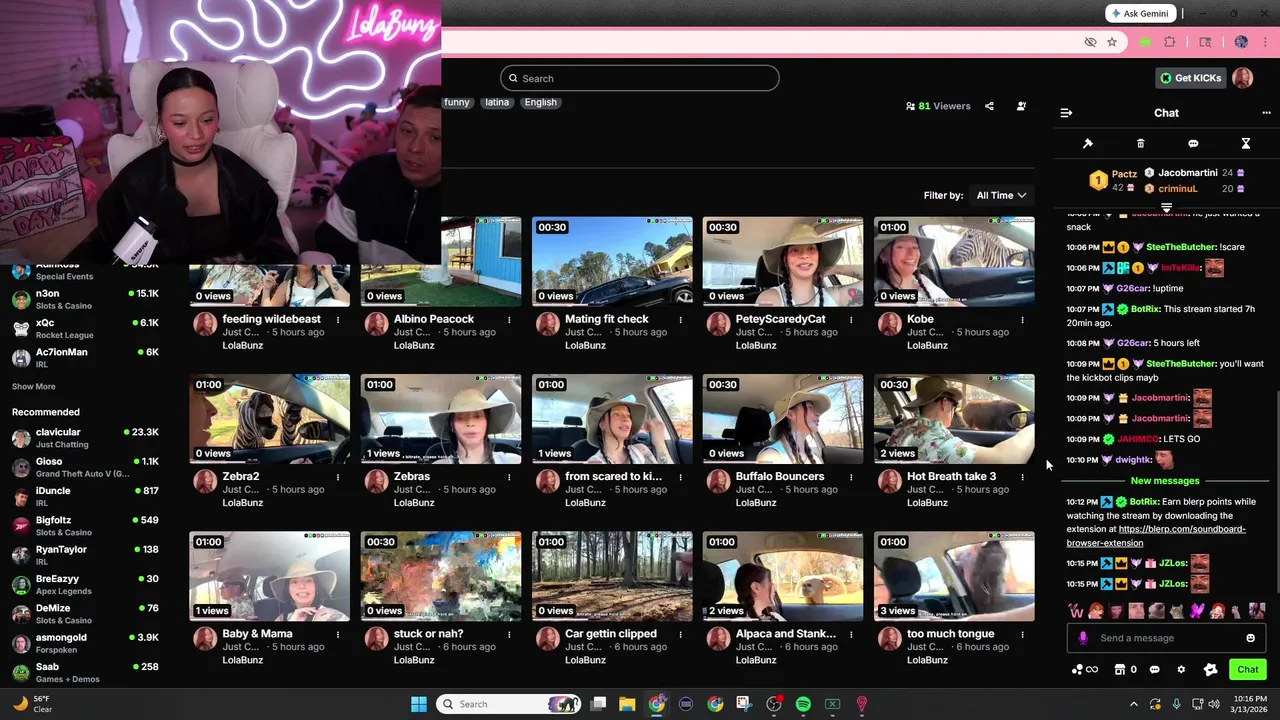Click the user follow icon beside share
Image resolution: width=1280 pixels, height=720 pixels.
(x=1021, y=106)
